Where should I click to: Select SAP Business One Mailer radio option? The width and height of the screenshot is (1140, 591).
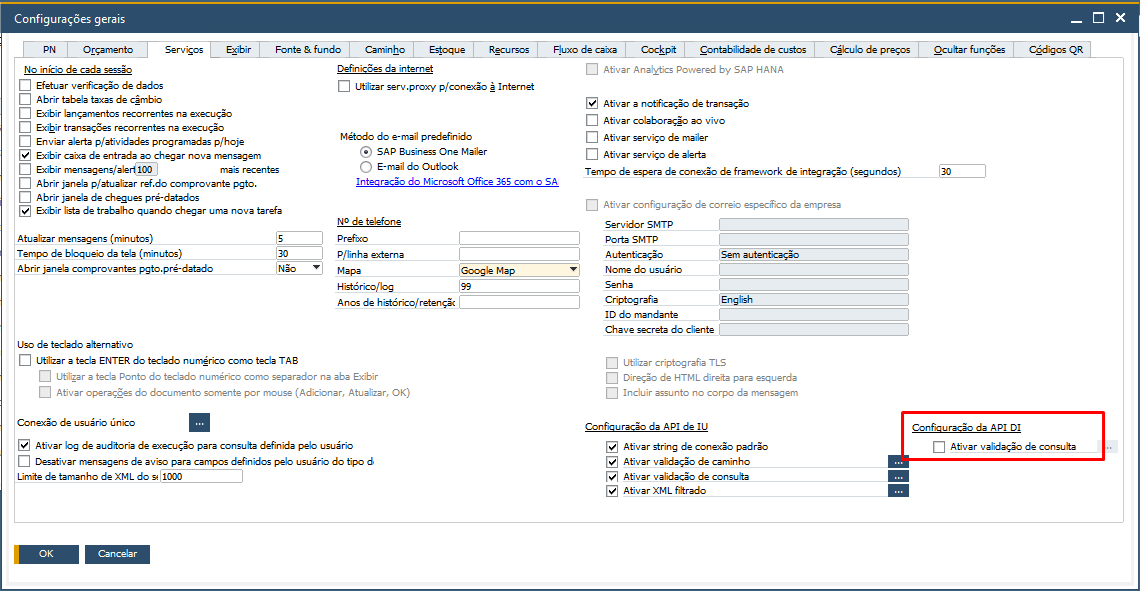tap(366, 152)
